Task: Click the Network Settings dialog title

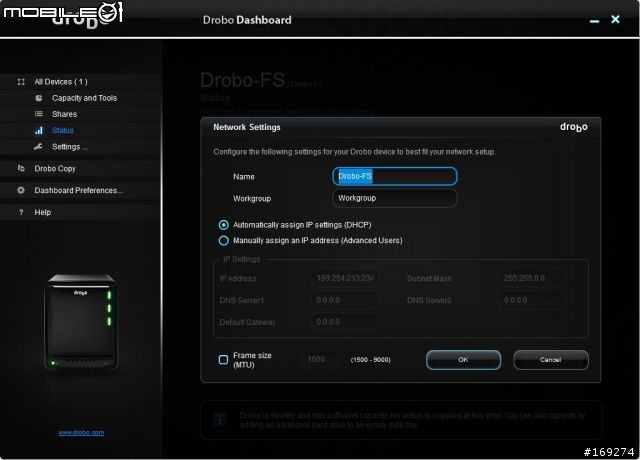Action: point(247,127)
